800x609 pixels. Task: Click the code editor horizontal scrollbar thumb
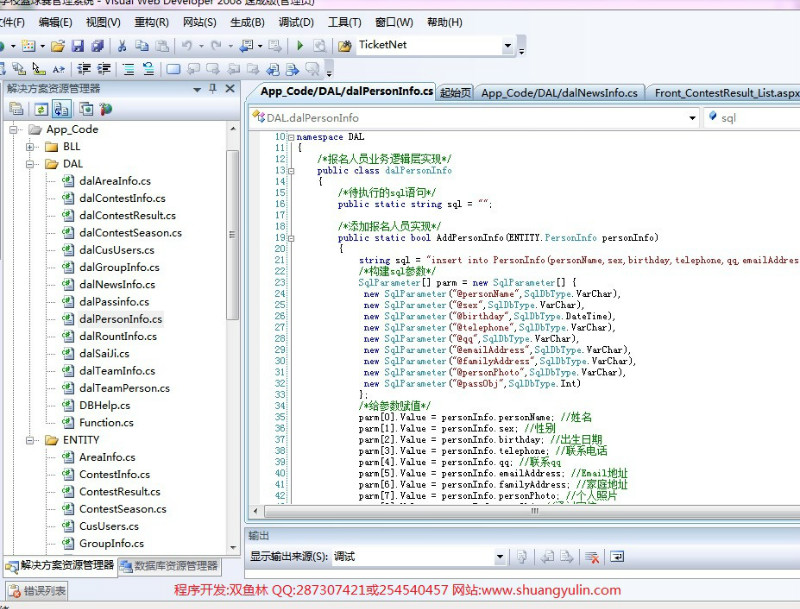[534, 511]
